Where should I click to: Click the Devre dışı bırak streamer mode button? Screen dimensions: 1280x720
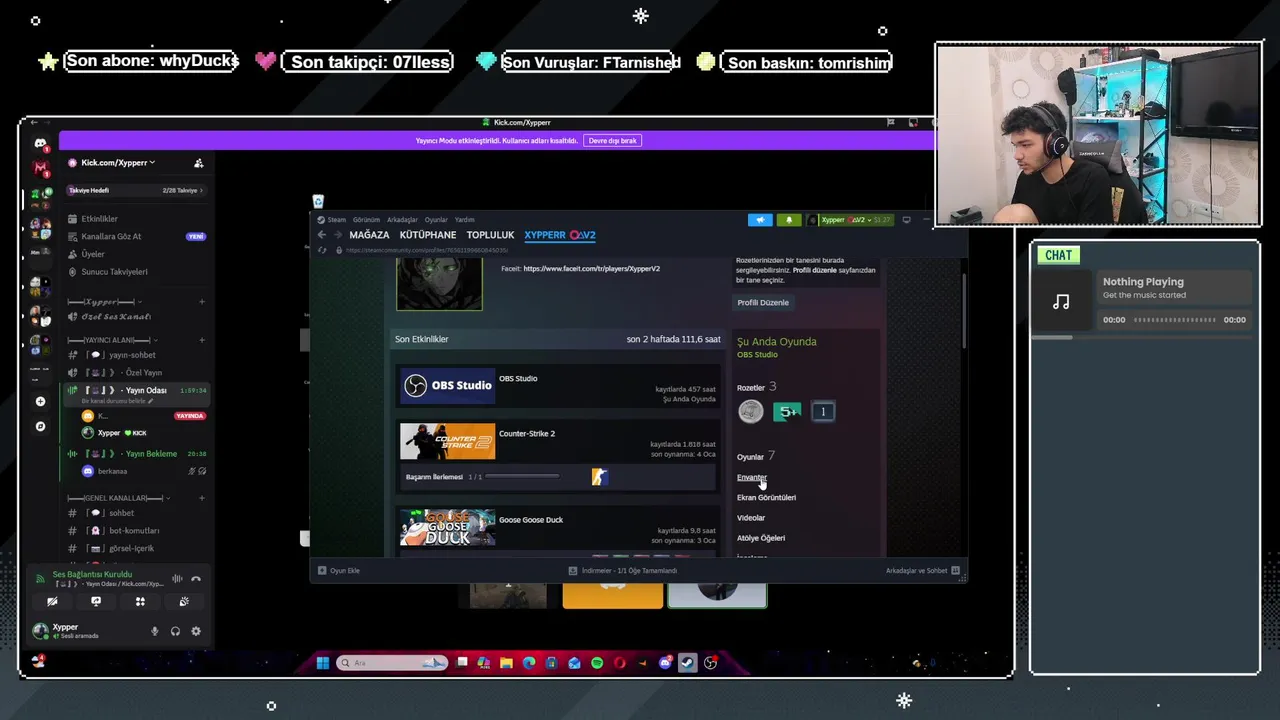point(613,141)
